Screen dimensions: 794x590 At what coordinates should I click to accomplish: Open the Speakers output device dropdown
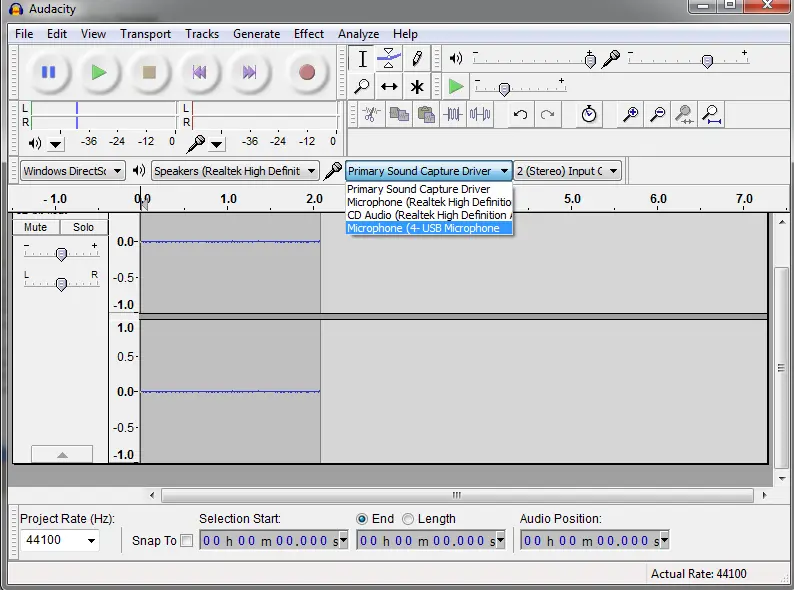coord(235,171)
